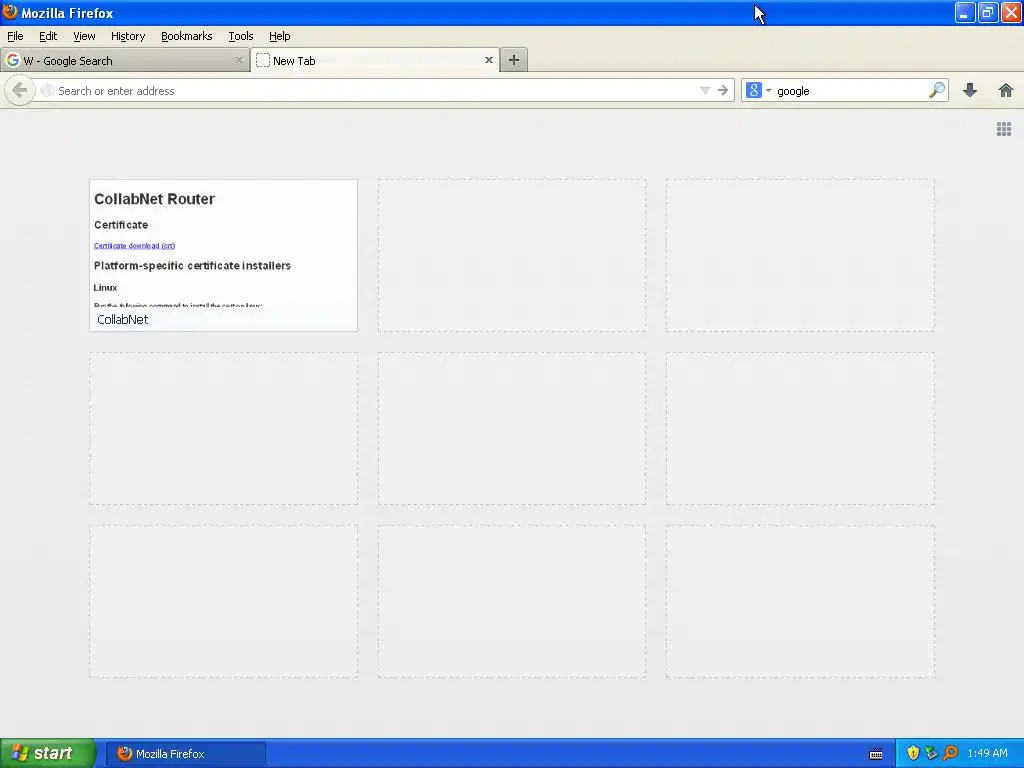Open the Edit menu
This screenshot has height=768, width=1024.
click(48, 36)
